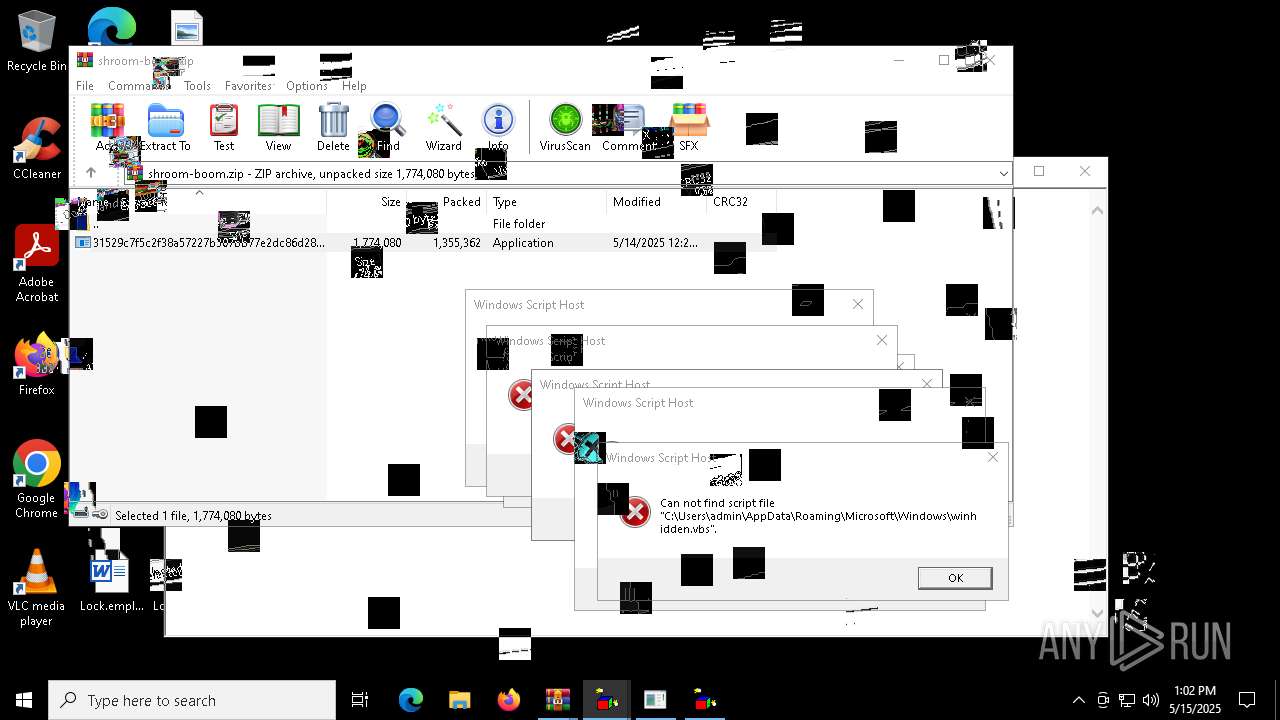The height and width of the screenshot is (720, 1280).
Task: Open the notification center icon
Action: pyautogui.click(x=1247, y=700)
